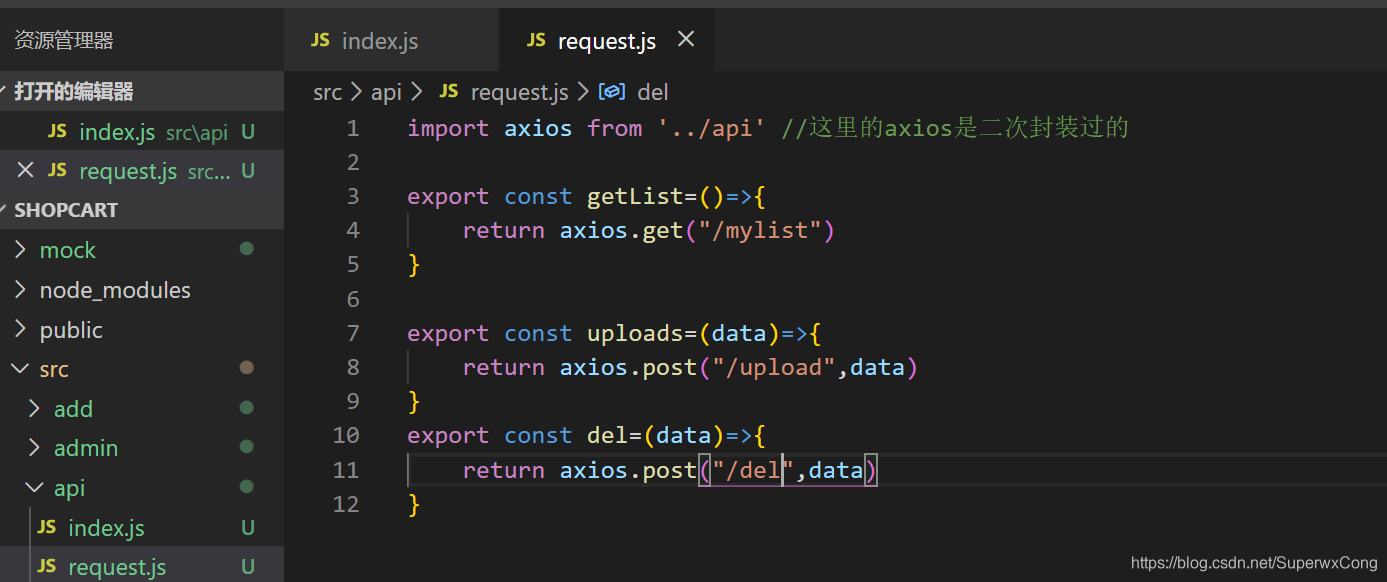The width and height of the screenshot is (1387, 582).
Task: Click the JS icon beside api index.js
Action: (46, 527)
